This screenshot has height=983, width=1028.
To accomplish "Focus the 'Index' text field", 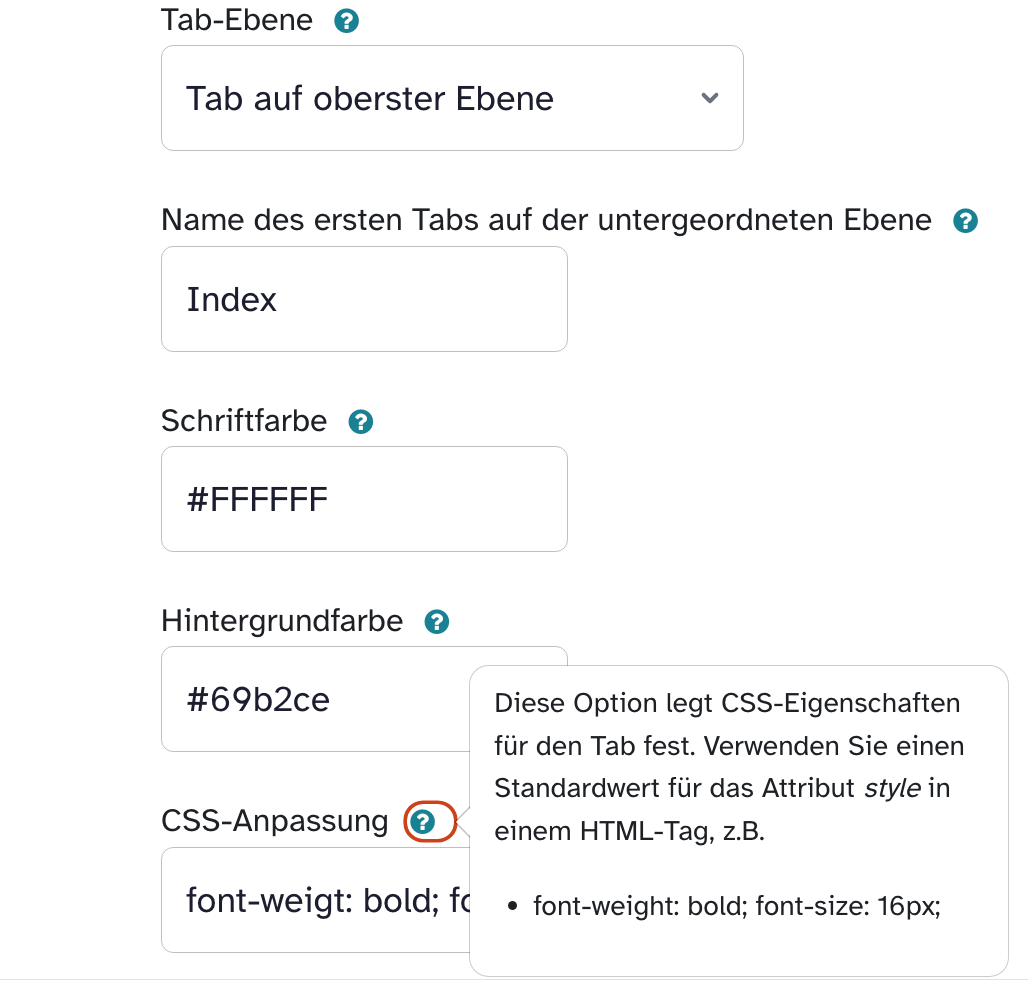I will tap(364, 299).
